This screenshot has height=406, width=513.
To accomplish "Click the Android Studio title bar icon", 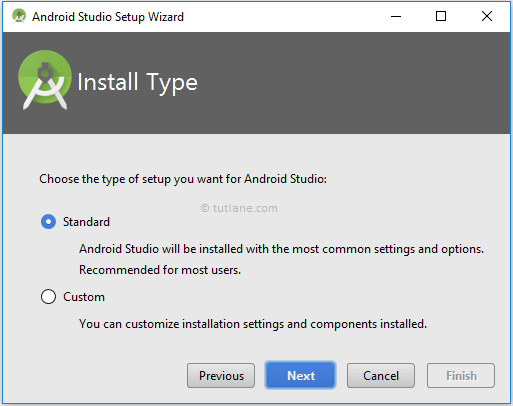I will (x=19, y=16).
